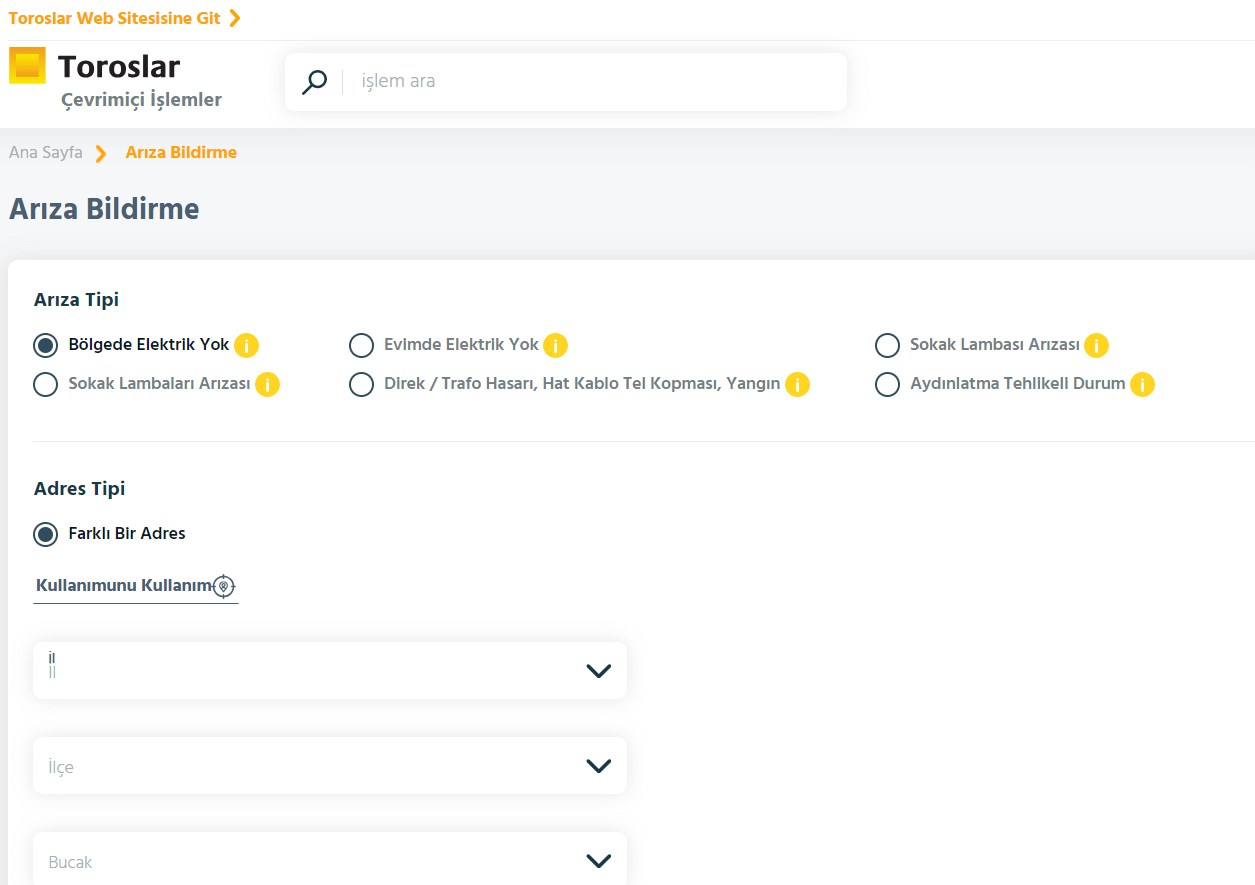Show info for Sokak Lambaları Arızası
The height and width of the screenshot is (885, 1255).
pyautogui.click(x=267, y=385)
